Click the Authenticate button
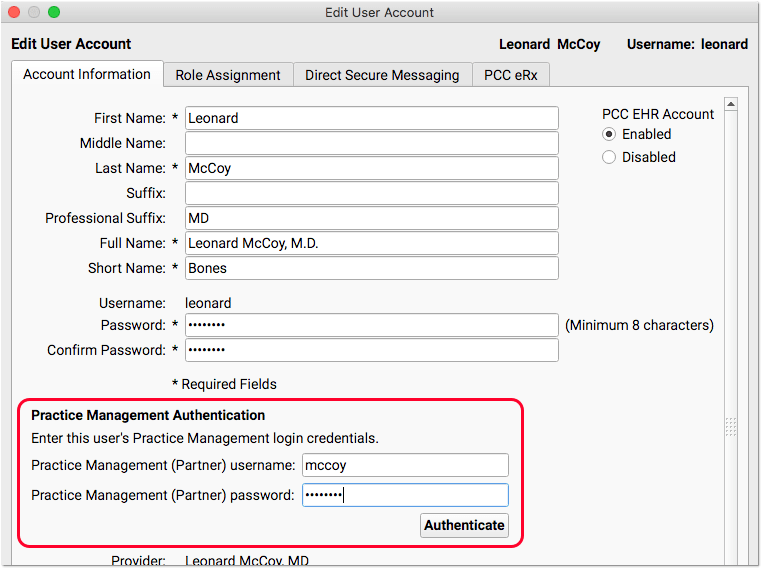 464,525
